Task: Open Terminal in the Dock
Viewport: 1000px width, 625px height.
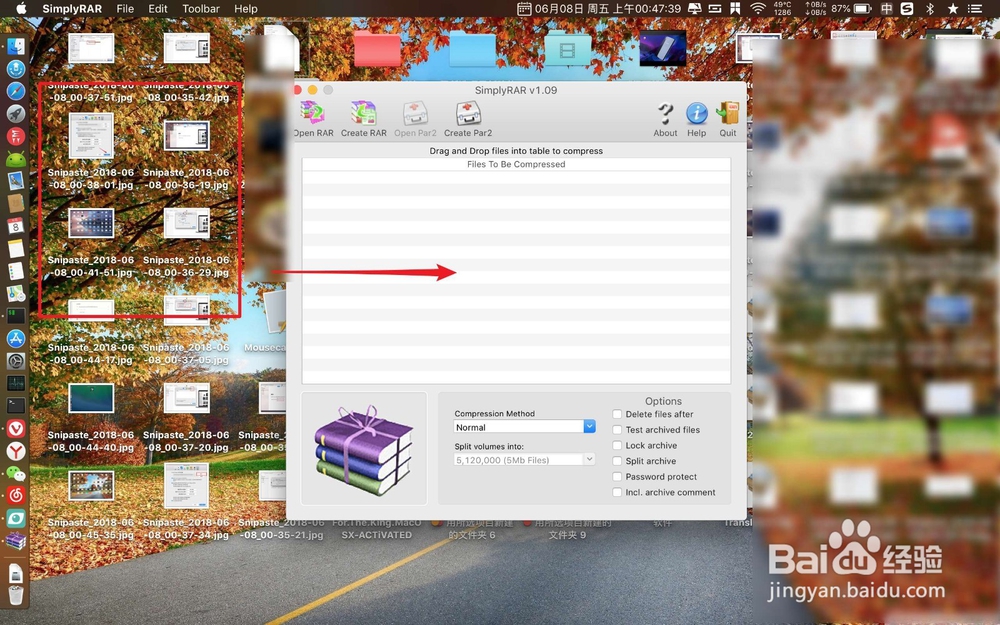Action: point(16,406)
